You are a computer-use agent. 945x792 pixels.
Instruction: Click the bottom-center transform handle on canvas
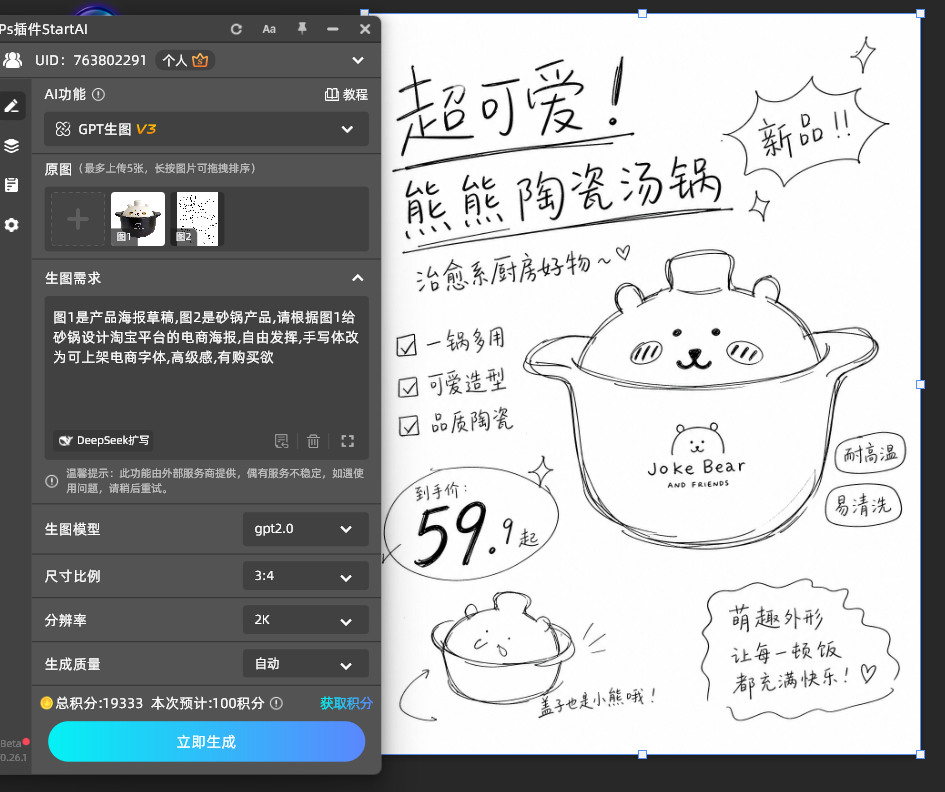tap(642, 755)
